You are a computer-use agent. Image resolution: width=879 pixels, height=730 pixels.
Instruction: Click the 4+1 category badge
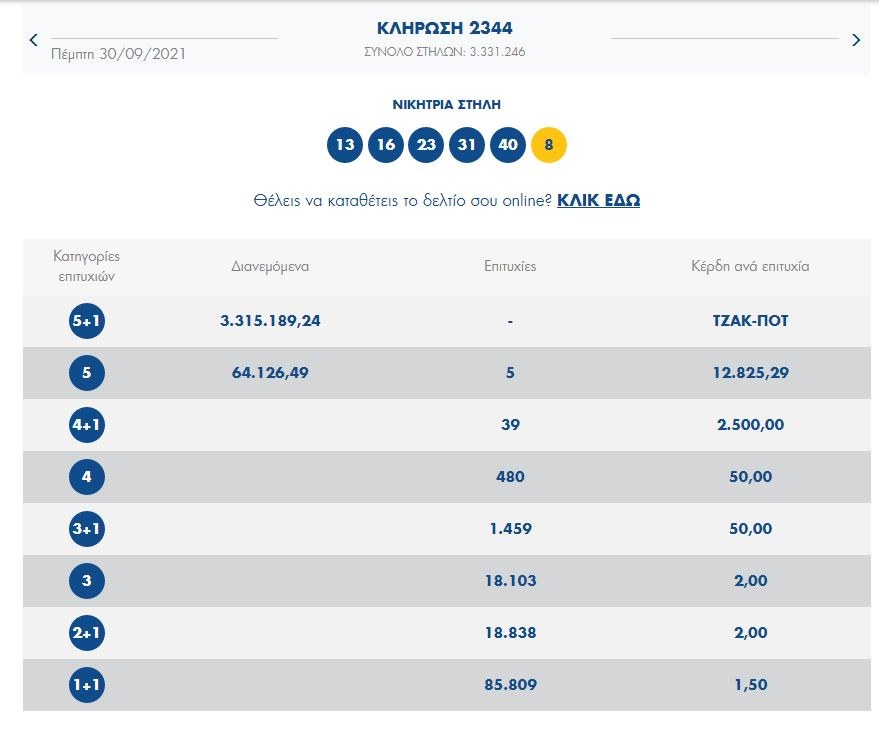(86, 425)
